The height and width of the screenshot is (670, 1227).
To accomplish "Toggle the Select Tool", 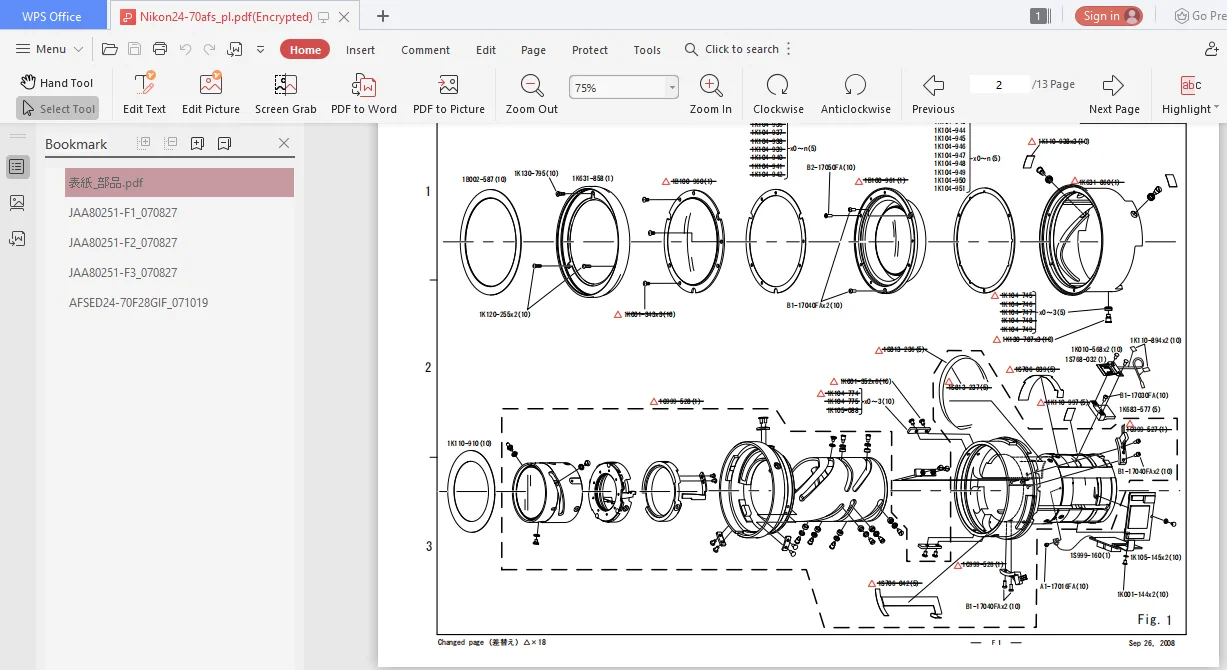I will [57, 108].
